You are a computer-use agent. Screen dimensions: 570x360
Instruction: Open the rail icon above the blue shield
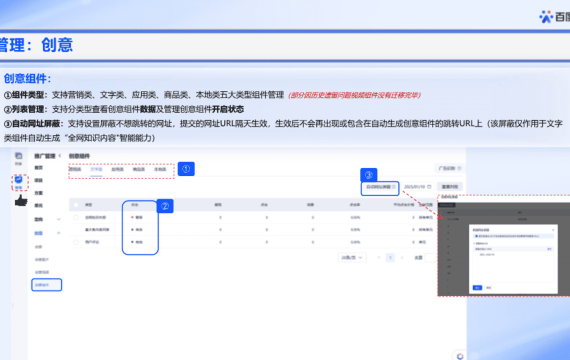click(19, 156)
